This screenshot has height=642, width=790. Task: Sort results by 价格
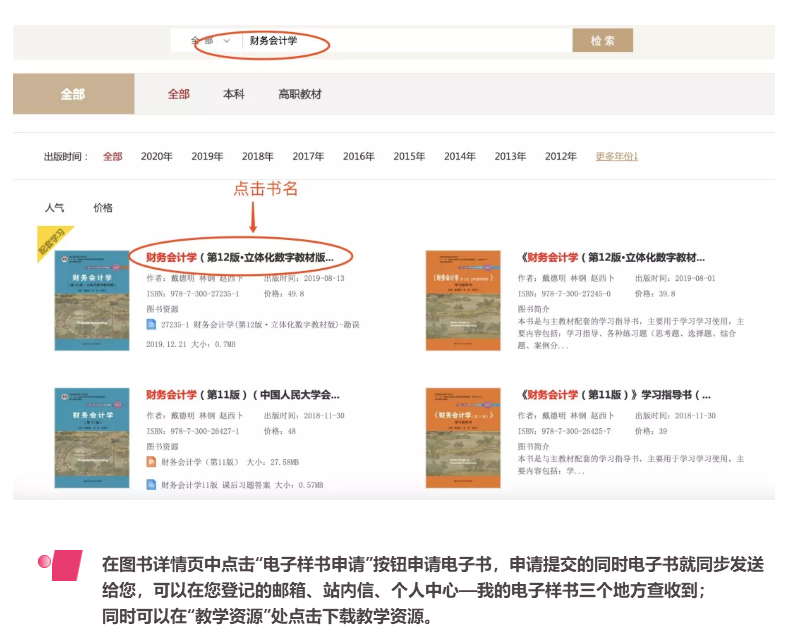tap(103, 208)
